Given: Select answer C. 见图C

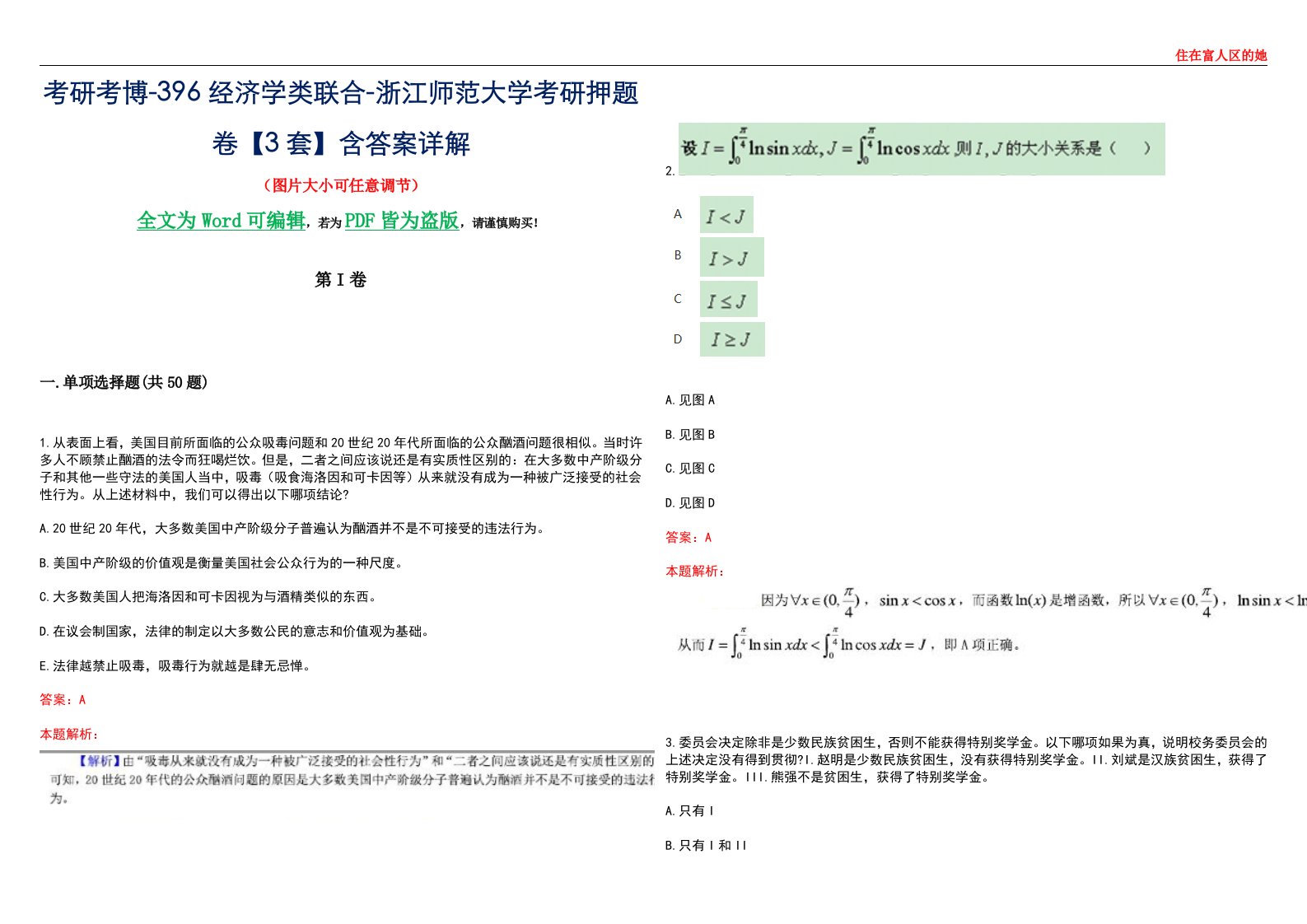Looking at the screenshot, I should 690,469.
